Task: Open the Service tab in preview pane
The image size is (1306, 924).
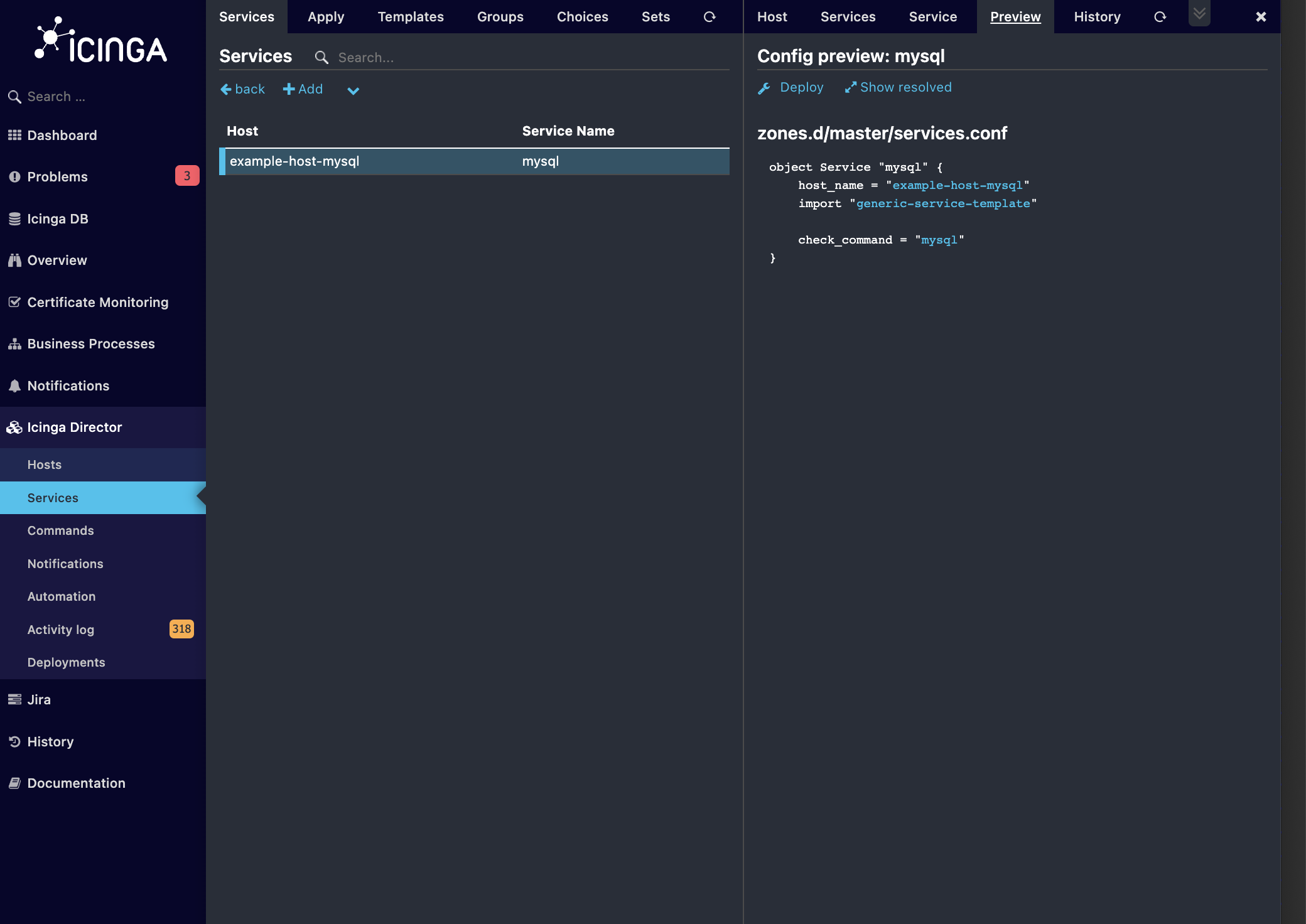Action: [933, 17]
